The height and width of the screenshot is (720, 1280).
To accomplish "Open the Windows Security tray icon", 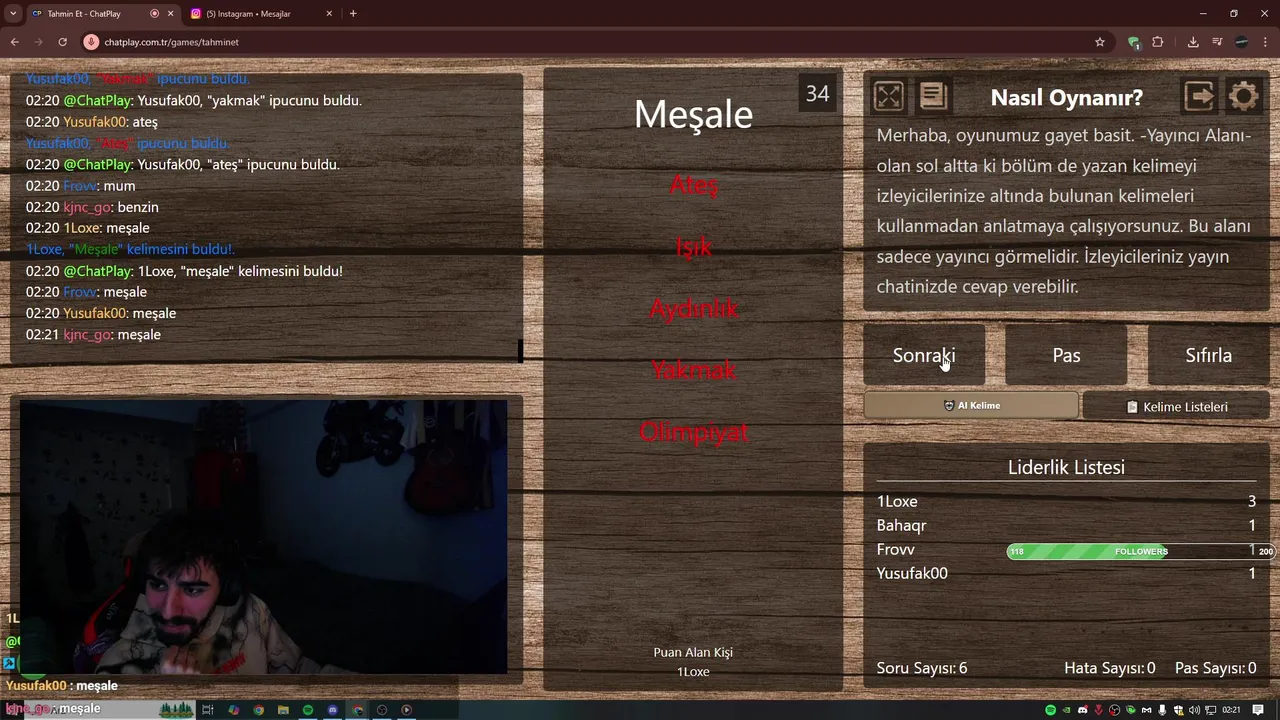I will pyautogui.click(x=1179, y=710).
